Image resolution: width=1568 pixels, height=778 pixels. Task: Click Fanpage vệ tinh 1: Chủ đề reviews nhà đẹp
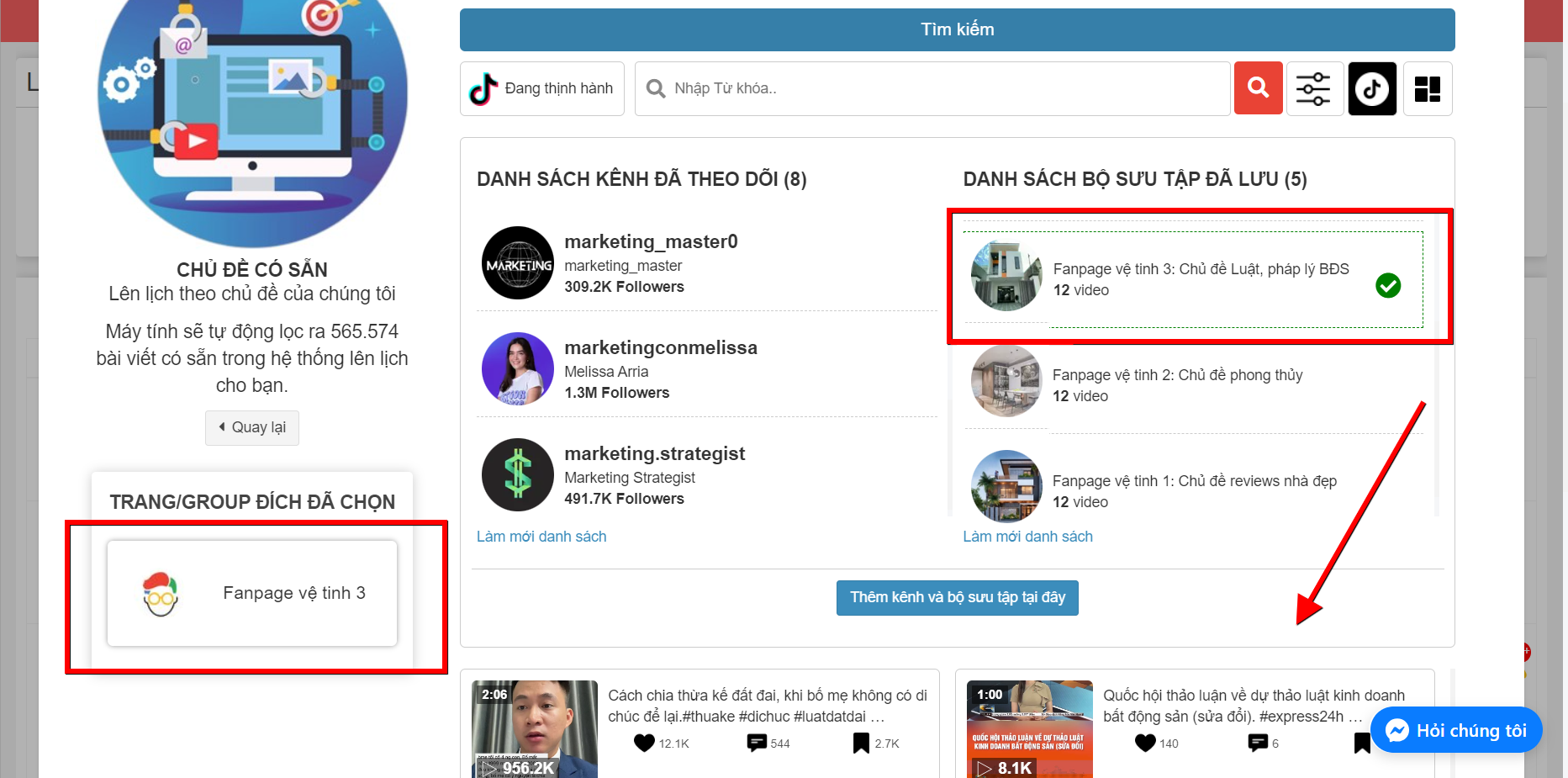click(1194, 481)
